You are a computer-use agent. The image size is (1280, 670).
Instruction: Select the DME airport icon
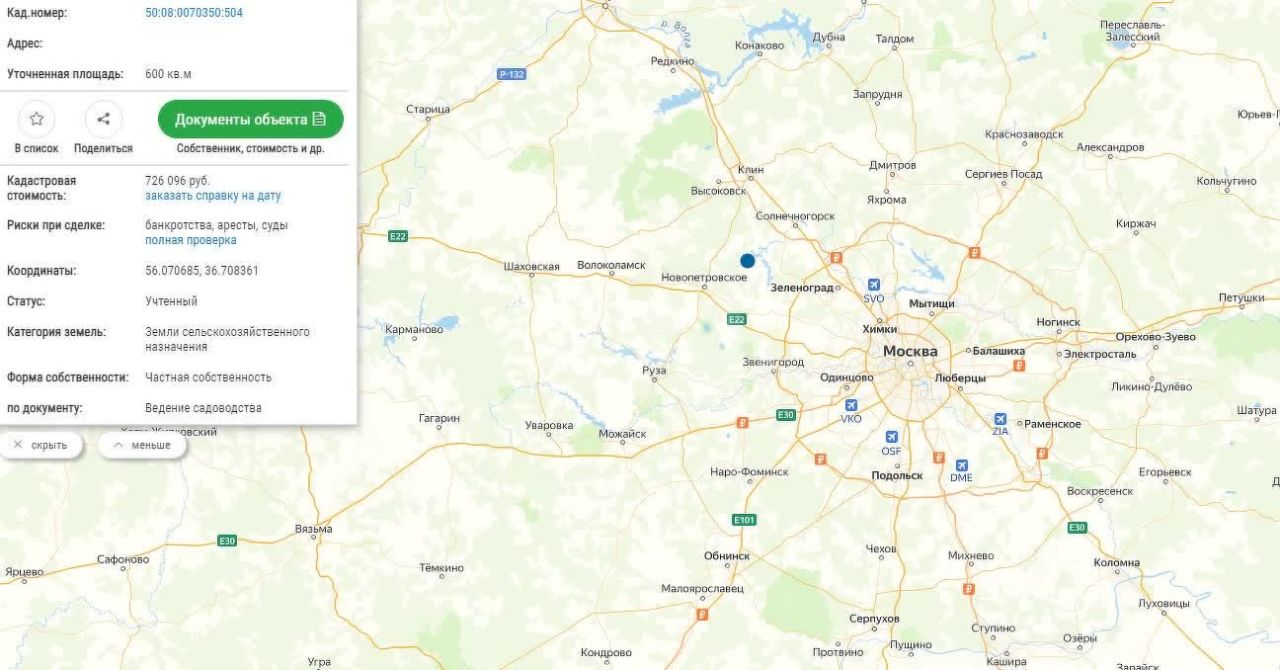pyautogui.click(x=961, y=465)
